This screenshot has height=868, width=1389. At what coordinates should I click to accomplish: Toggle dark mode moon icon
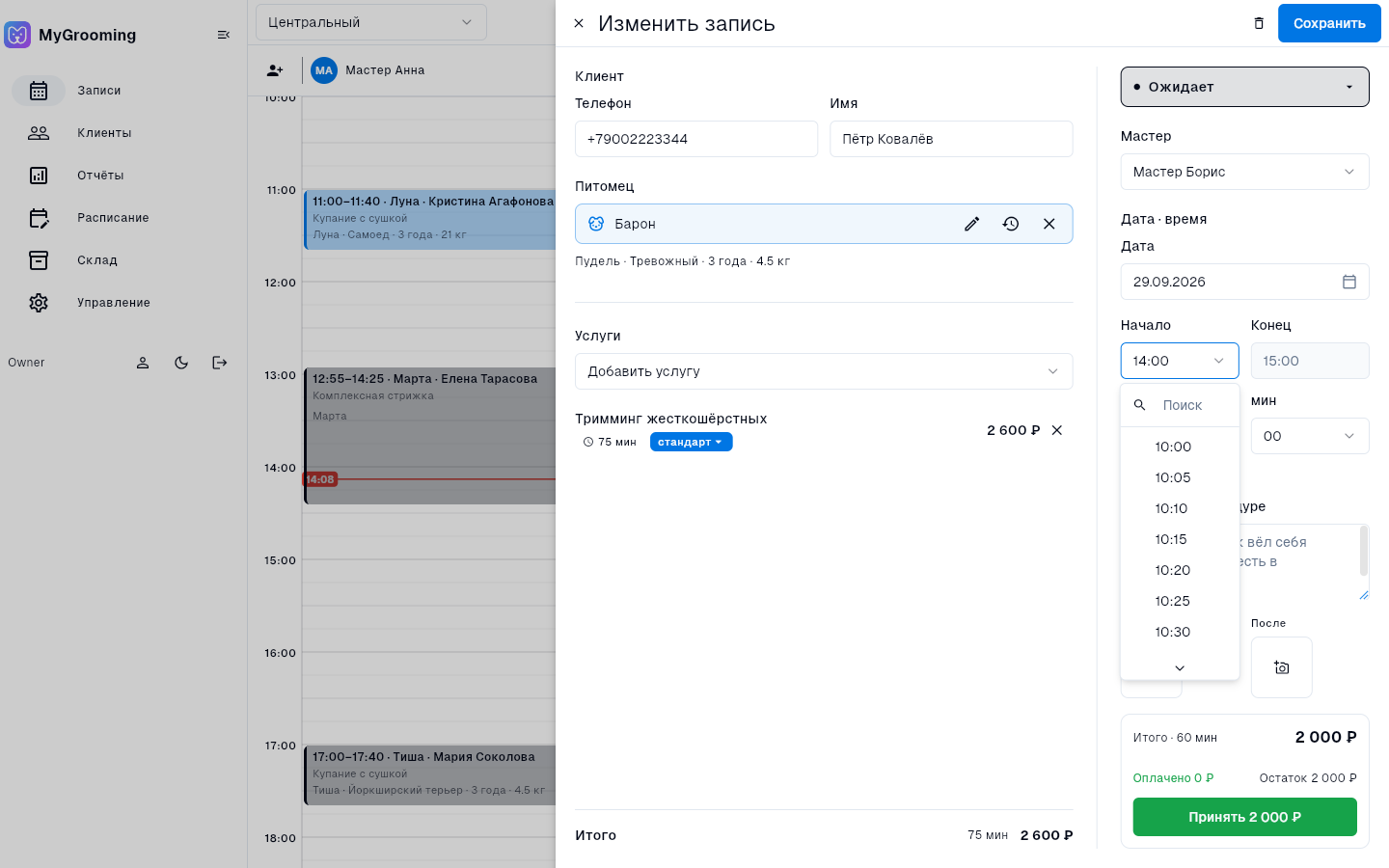(x=181, y=363)
